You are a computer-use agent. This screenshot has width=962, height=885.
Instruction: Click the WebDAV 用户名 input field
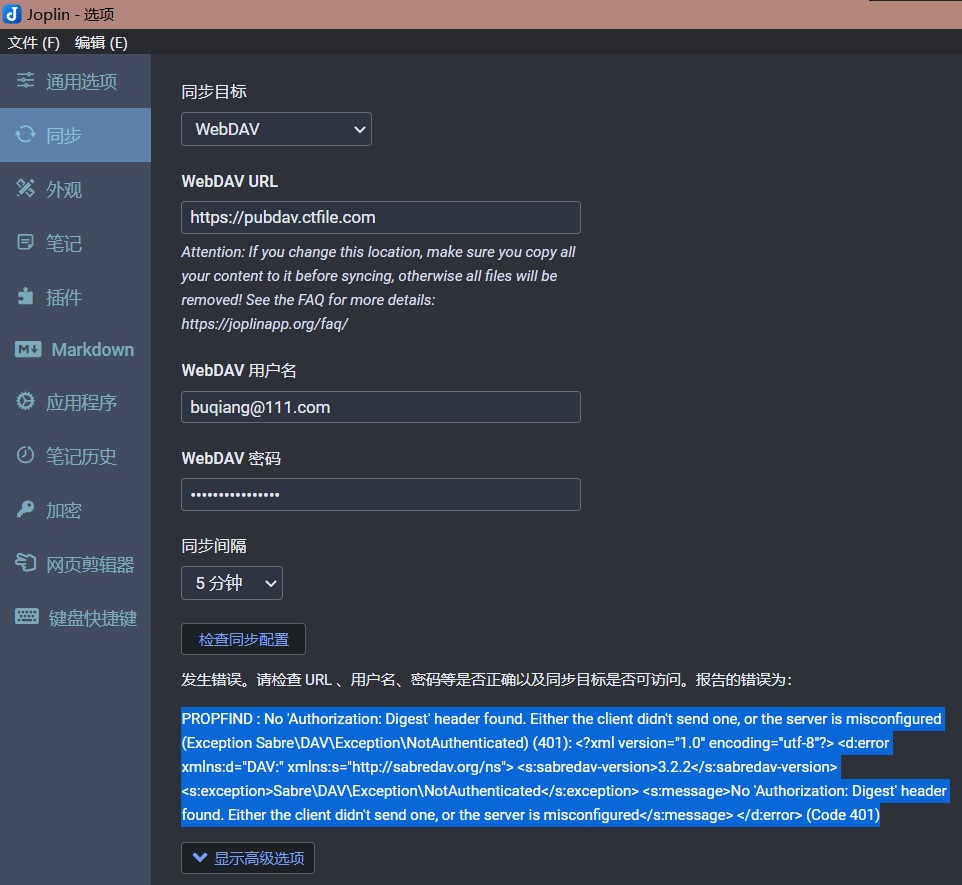(380, 407)
